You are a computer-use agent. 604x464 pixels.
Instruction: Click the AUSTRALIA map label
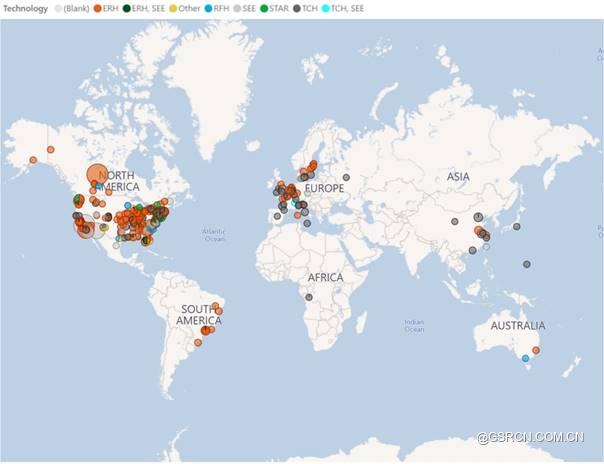point(518,326)
